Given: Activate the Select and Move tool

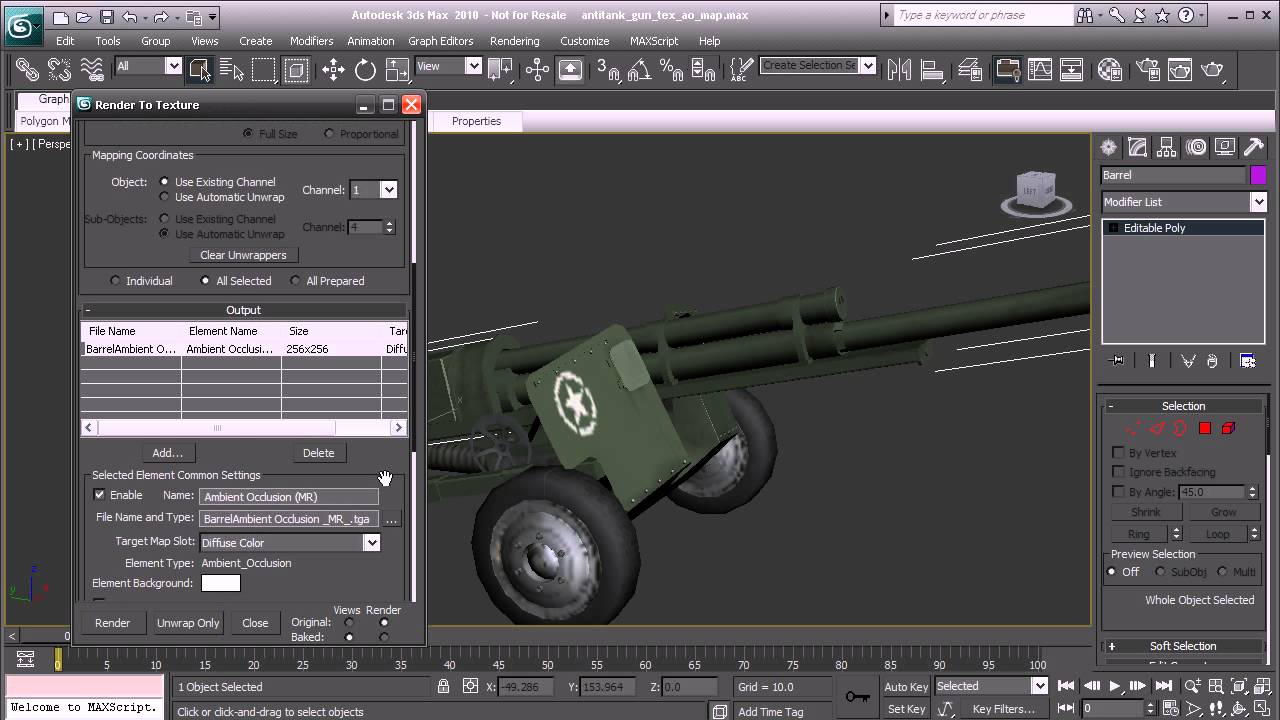Looking at the screenshot, I should [x=333, y=69].
